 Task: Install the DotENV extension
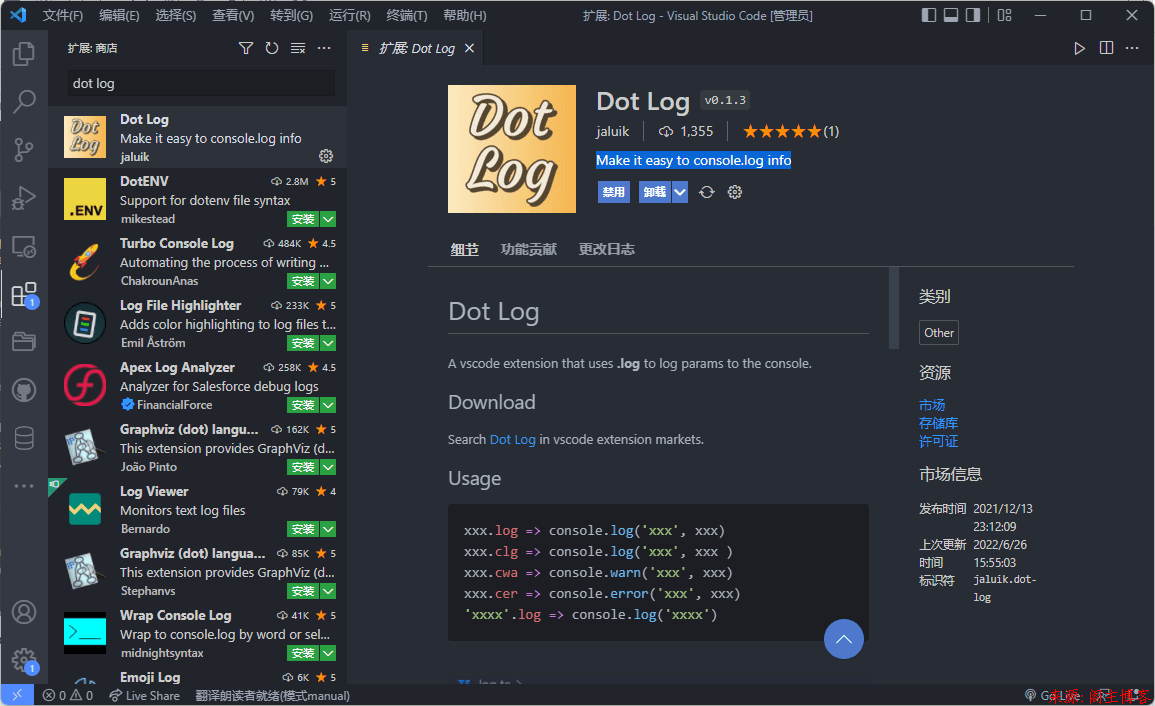pyautogui.click(x=303, y=219)
